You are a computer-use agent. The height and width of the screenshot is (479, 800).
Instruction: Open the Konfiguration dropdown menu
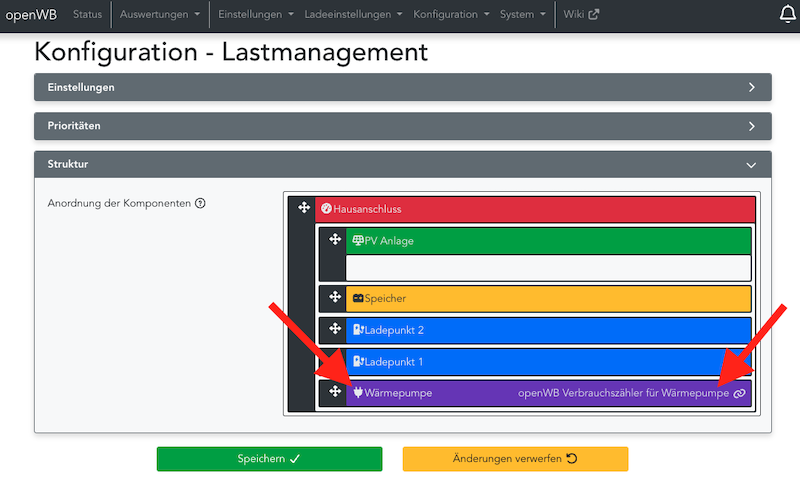point(451,14)
